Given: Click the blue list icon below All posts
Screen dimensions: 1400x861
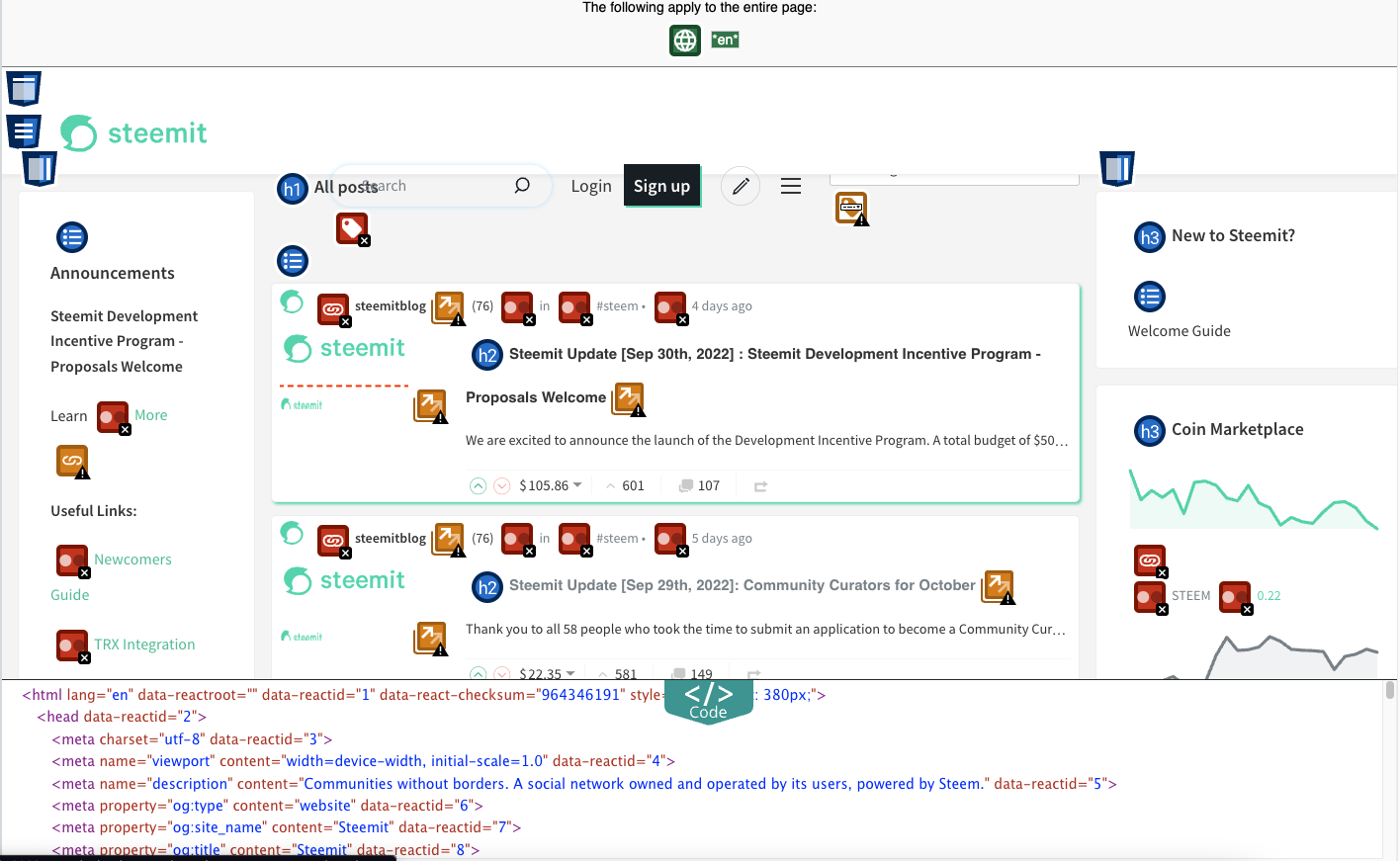Looking at the screenshot, I should click(293, 261).
